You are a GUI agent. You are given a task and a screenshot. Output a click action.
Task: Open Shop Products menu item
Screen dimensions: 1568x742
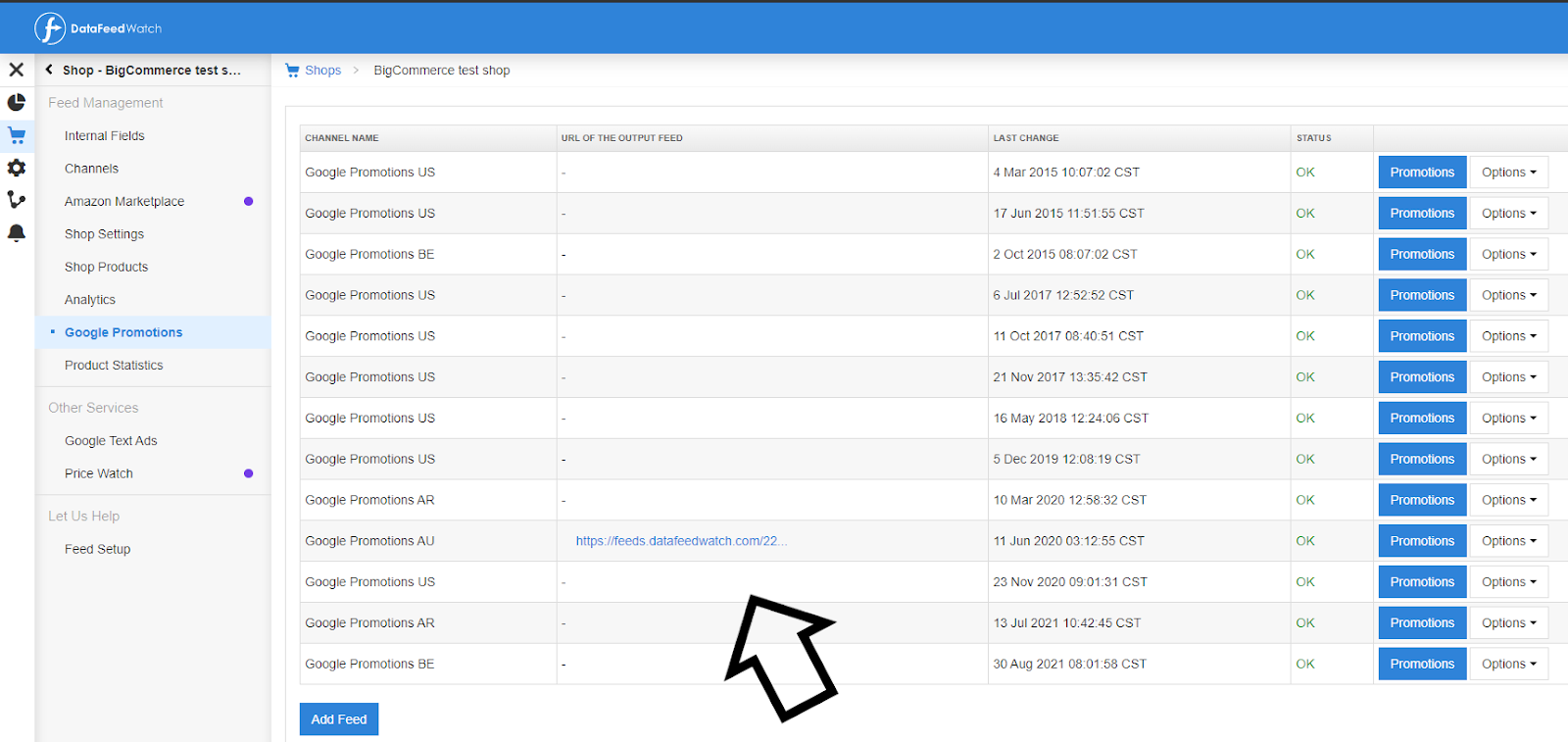click(106, 267)
